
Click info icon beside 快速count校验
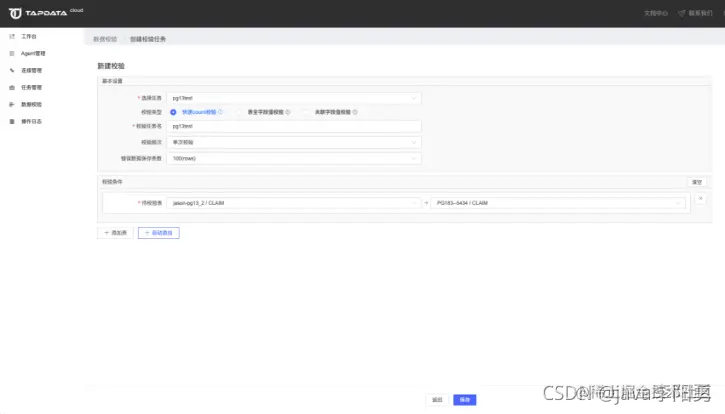point(221,112)
